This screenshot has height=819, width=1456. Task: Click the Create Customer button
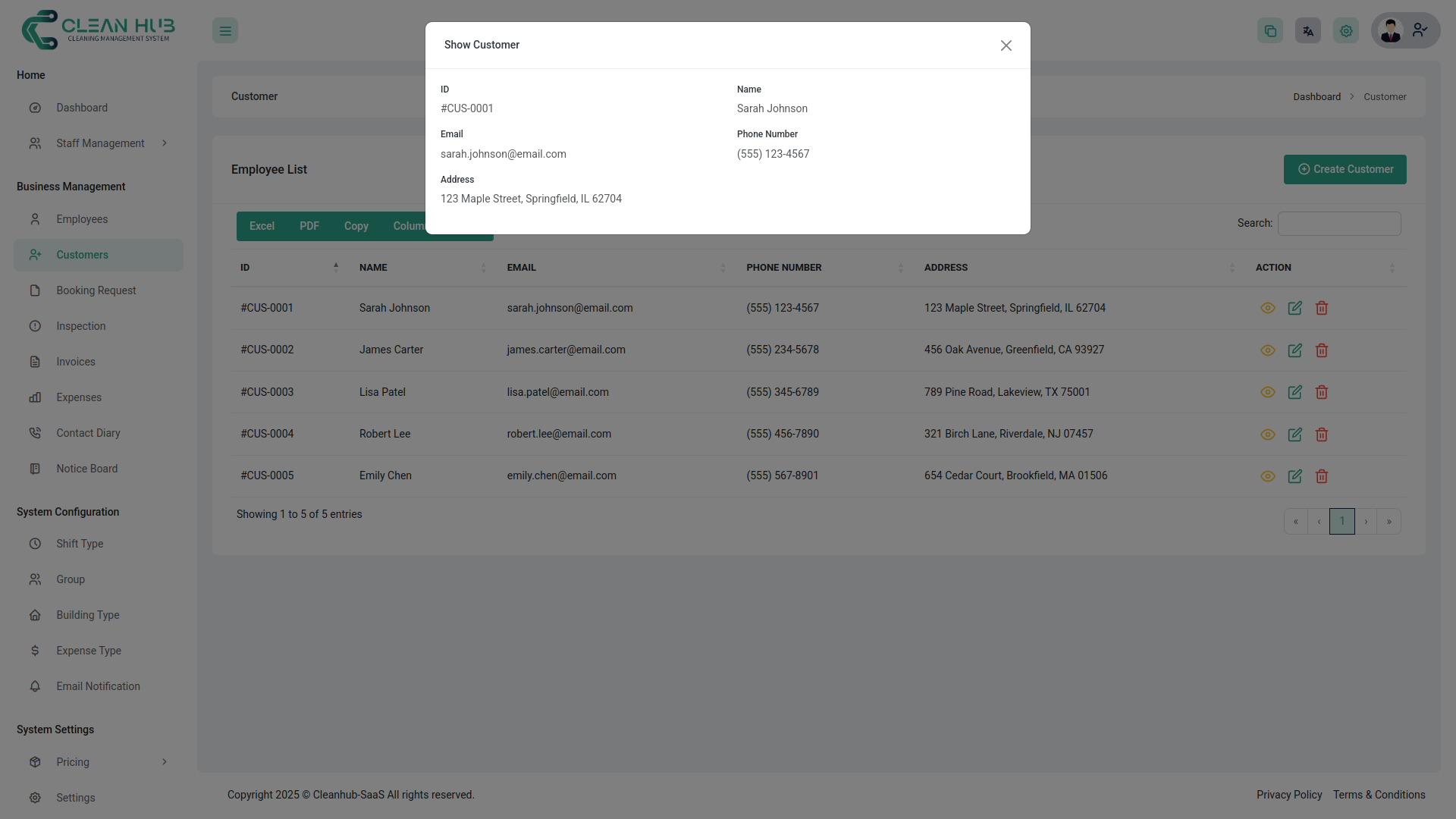1344,169
